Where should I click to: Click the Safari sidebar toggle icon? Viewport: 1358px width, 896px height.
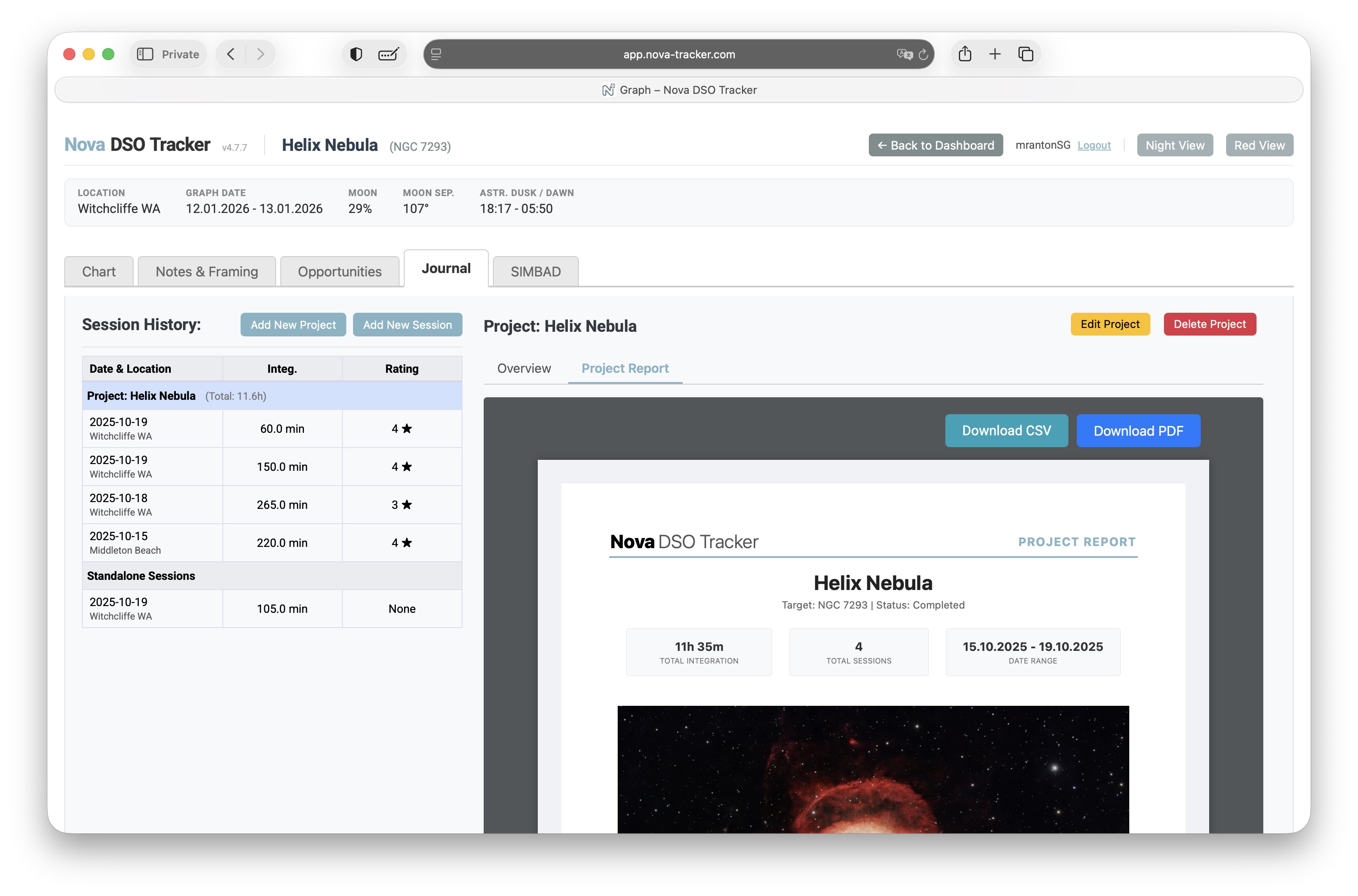[145, 54]
